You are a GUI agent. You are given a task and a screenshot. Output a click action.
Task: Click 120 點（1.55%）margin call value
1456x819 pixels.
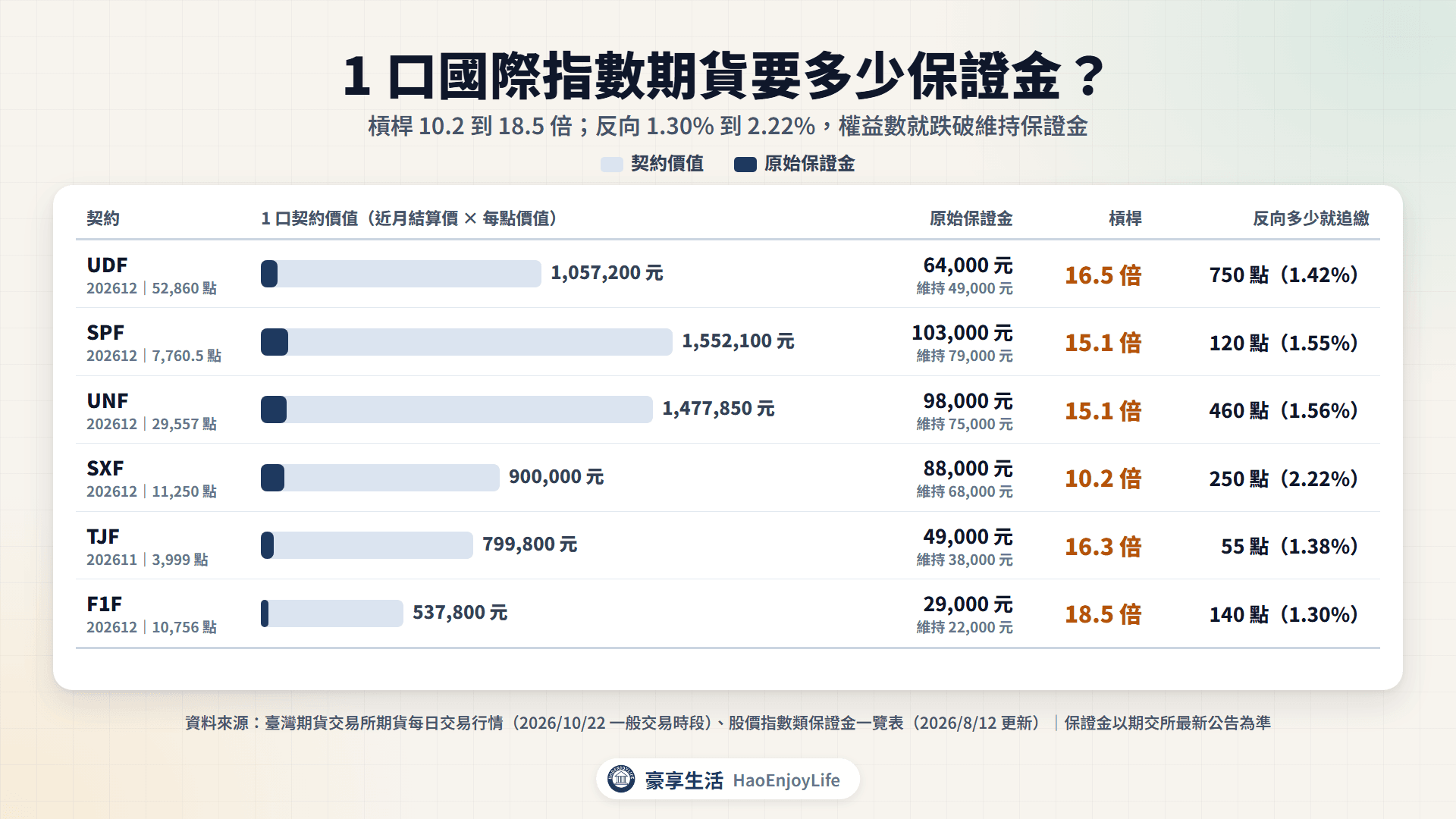1283,343
